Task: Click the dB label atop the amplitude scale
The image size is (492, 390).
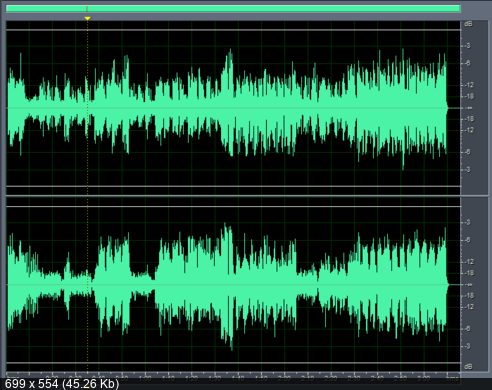Action: 468,24
